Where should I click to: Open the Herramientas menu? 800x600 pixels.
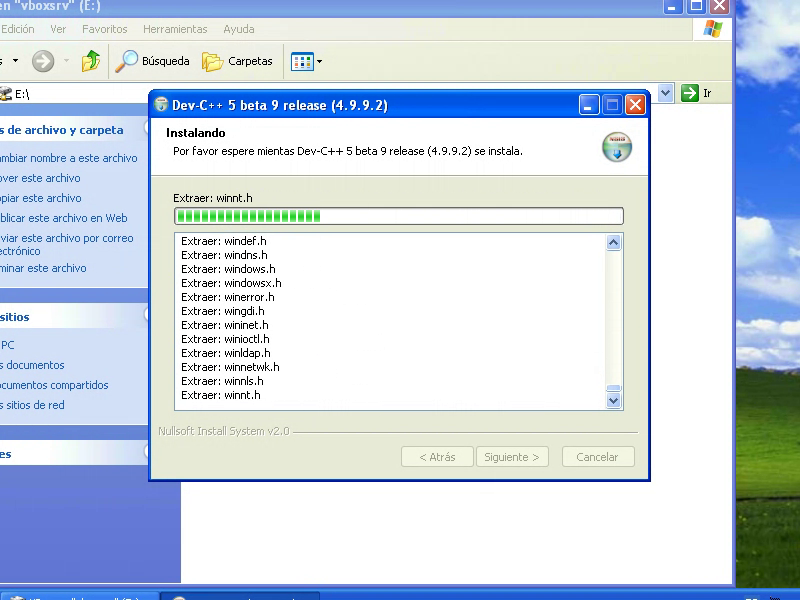[x=175, y=29]
